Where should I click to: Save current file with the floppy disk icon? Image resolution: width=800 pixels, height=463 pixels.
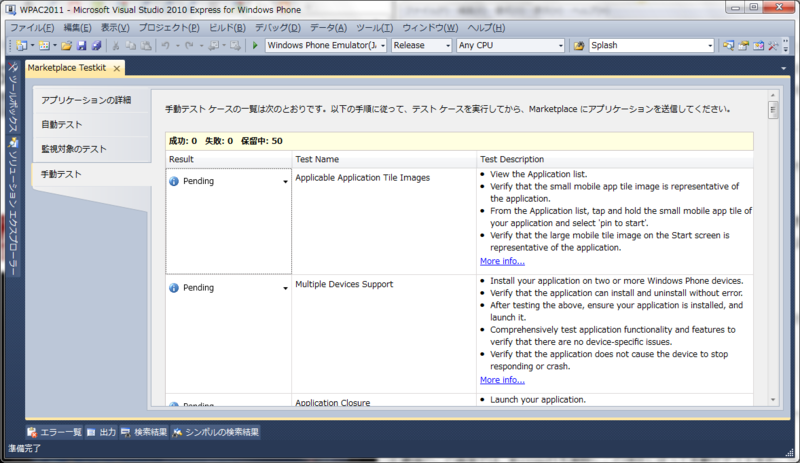coord(82,45)
